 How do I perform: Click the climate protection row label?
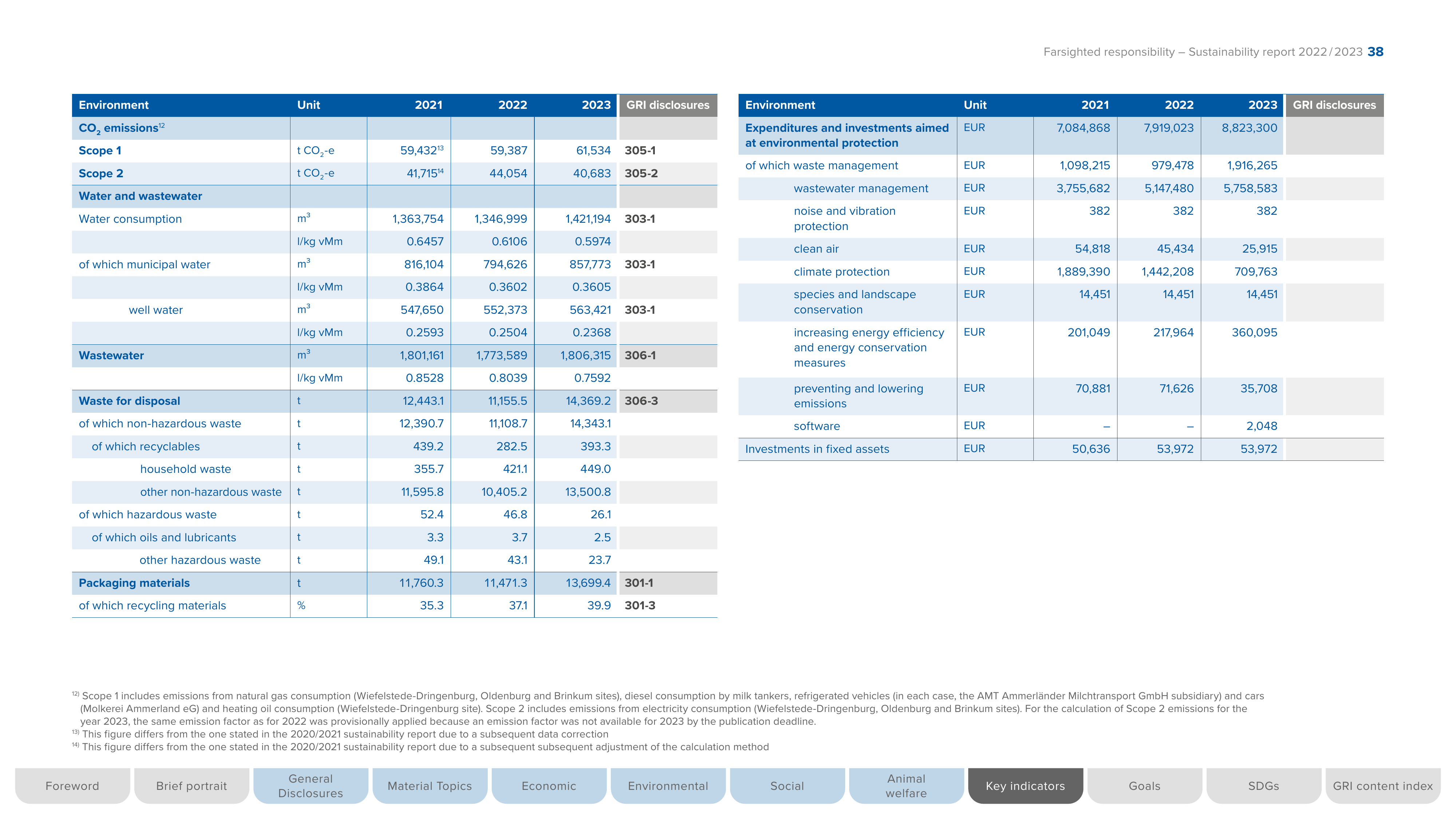(841, 272)
